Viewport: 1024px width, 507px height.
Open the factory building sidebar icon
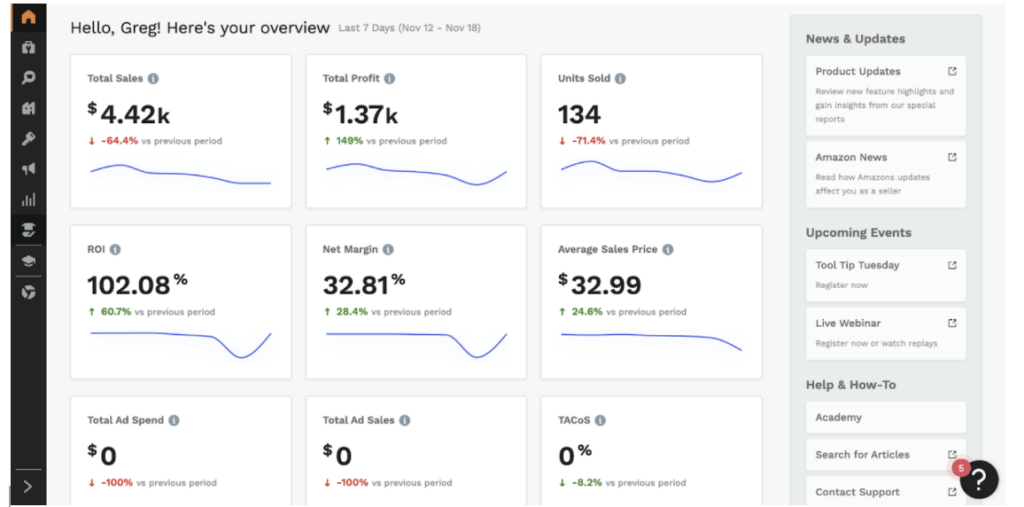[x=28, y=108]
